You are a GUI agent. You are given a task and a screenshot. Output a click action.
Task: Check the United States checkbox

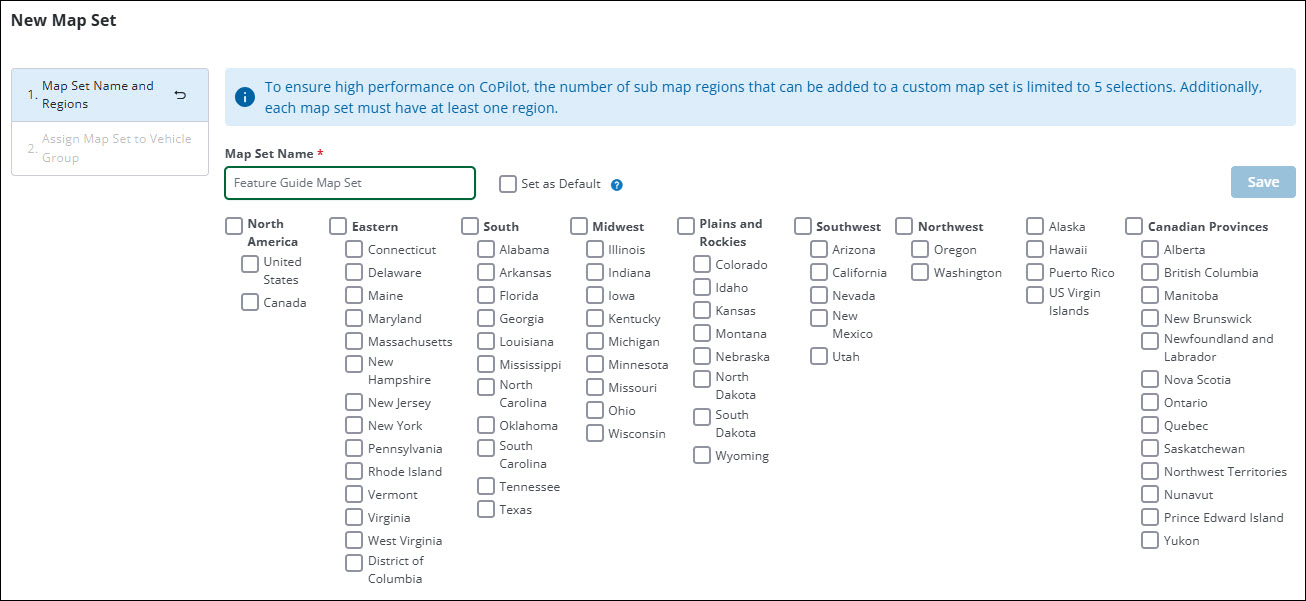(249, 263)
